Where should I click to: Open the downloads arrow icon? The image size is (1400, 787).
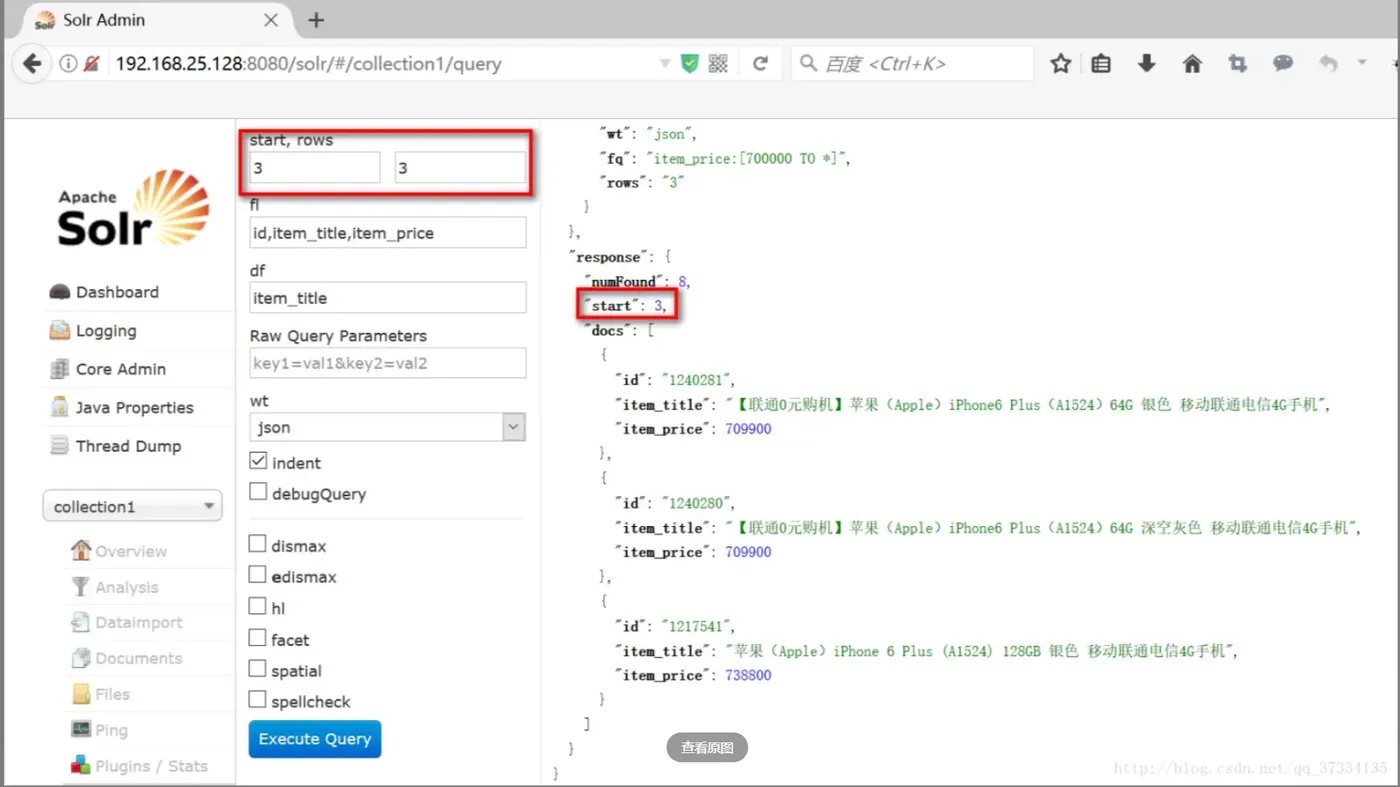1147,64
